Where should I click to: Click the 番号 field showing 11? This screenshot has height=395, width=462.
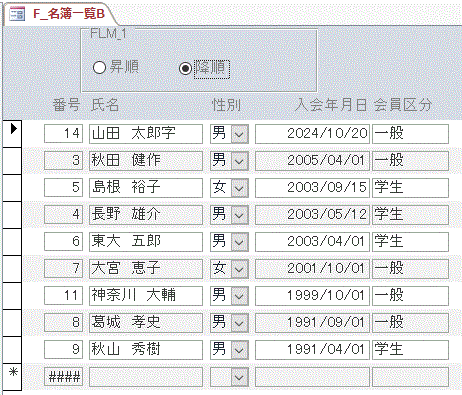point(63,296)
